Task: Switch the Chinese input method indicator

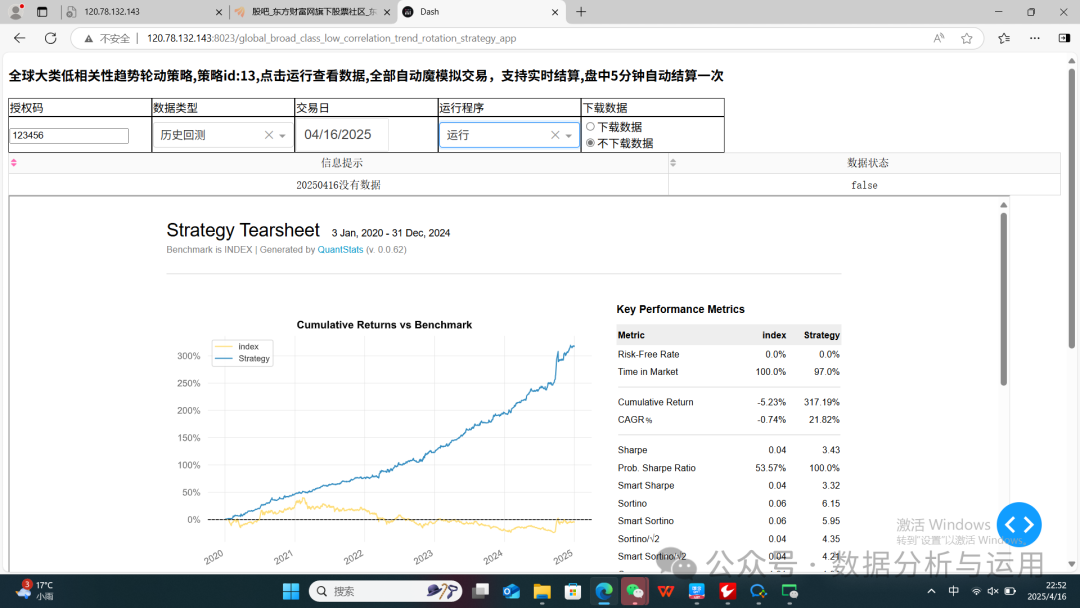Action: point(953,591)
